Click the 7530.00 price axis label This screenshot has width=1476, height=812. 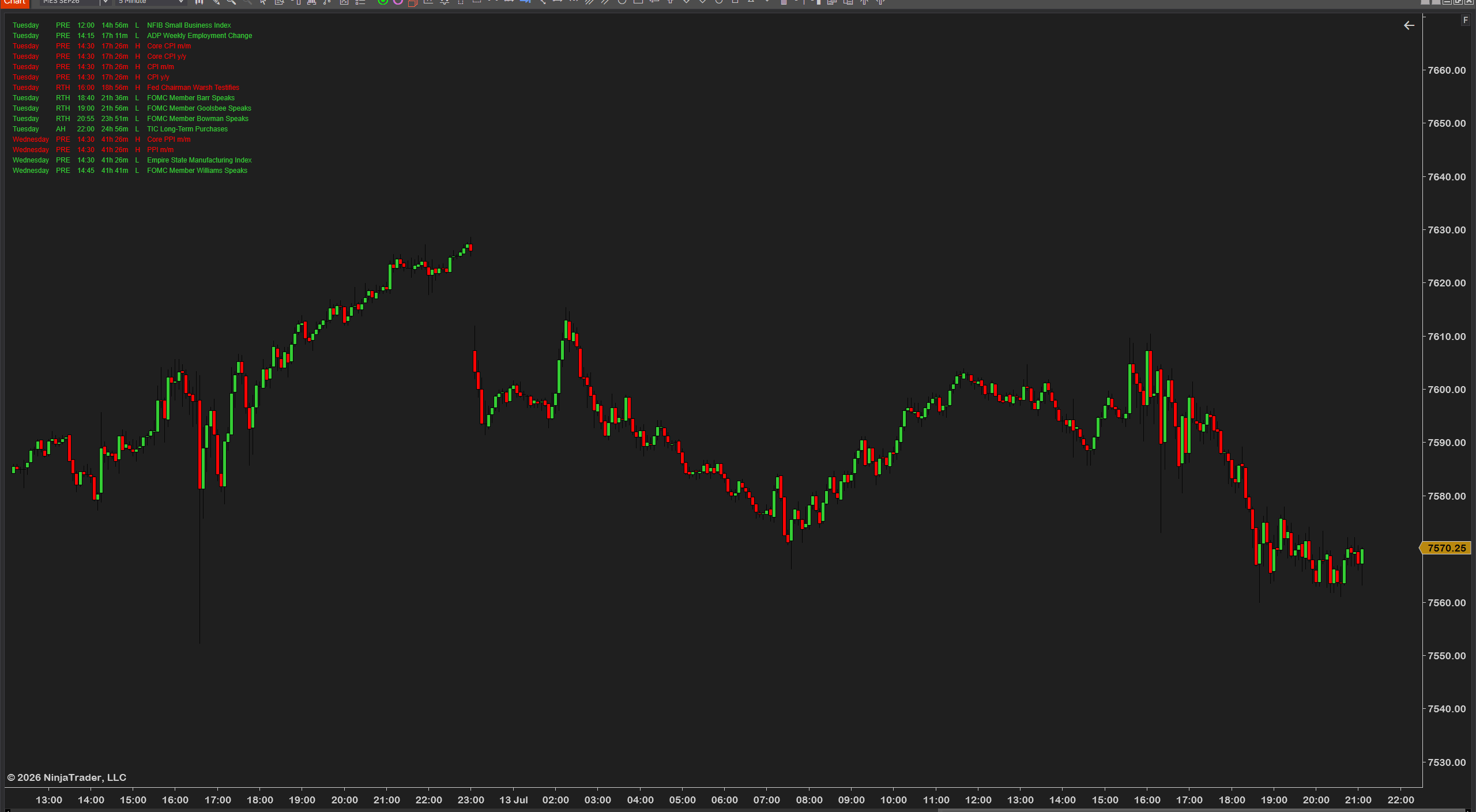click(1447, 762)
